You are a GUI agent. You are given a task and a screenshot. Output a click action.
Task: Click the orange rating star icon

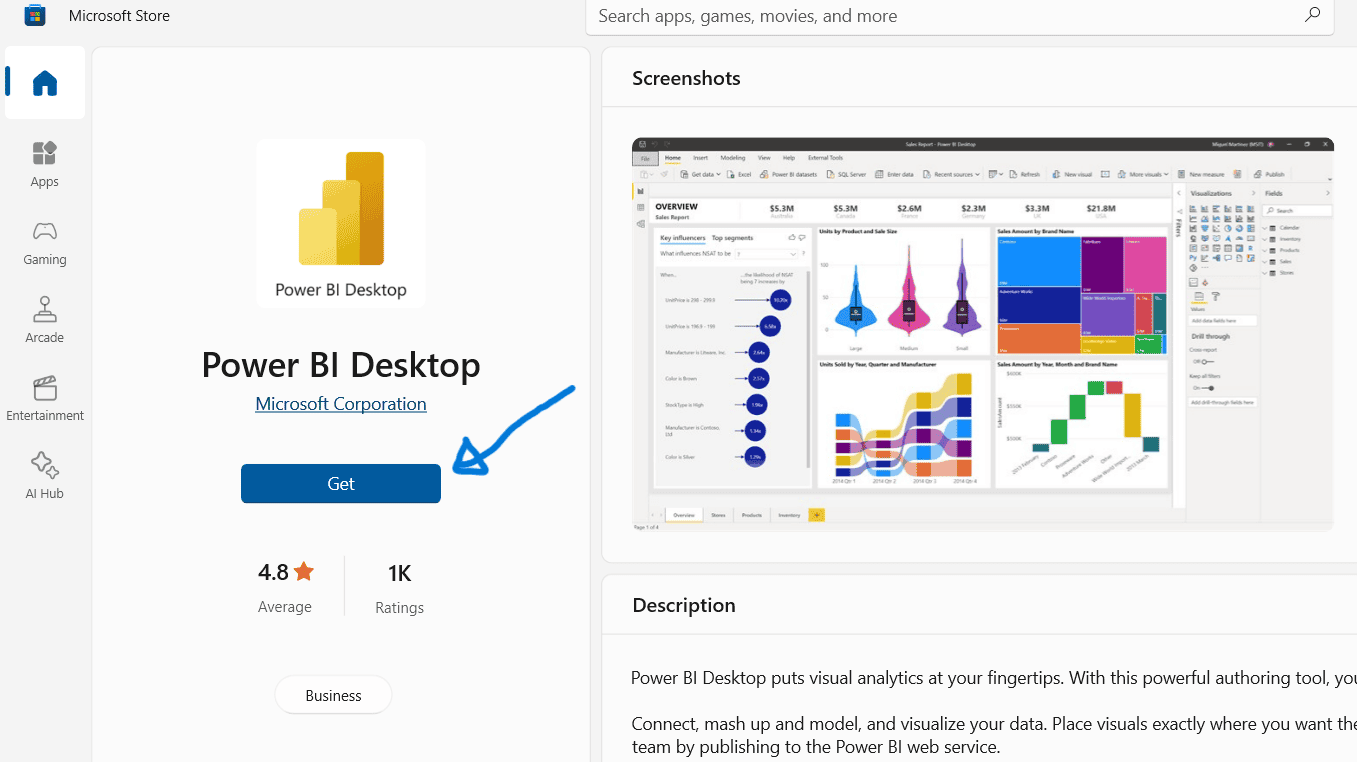[x=304, y=572]
